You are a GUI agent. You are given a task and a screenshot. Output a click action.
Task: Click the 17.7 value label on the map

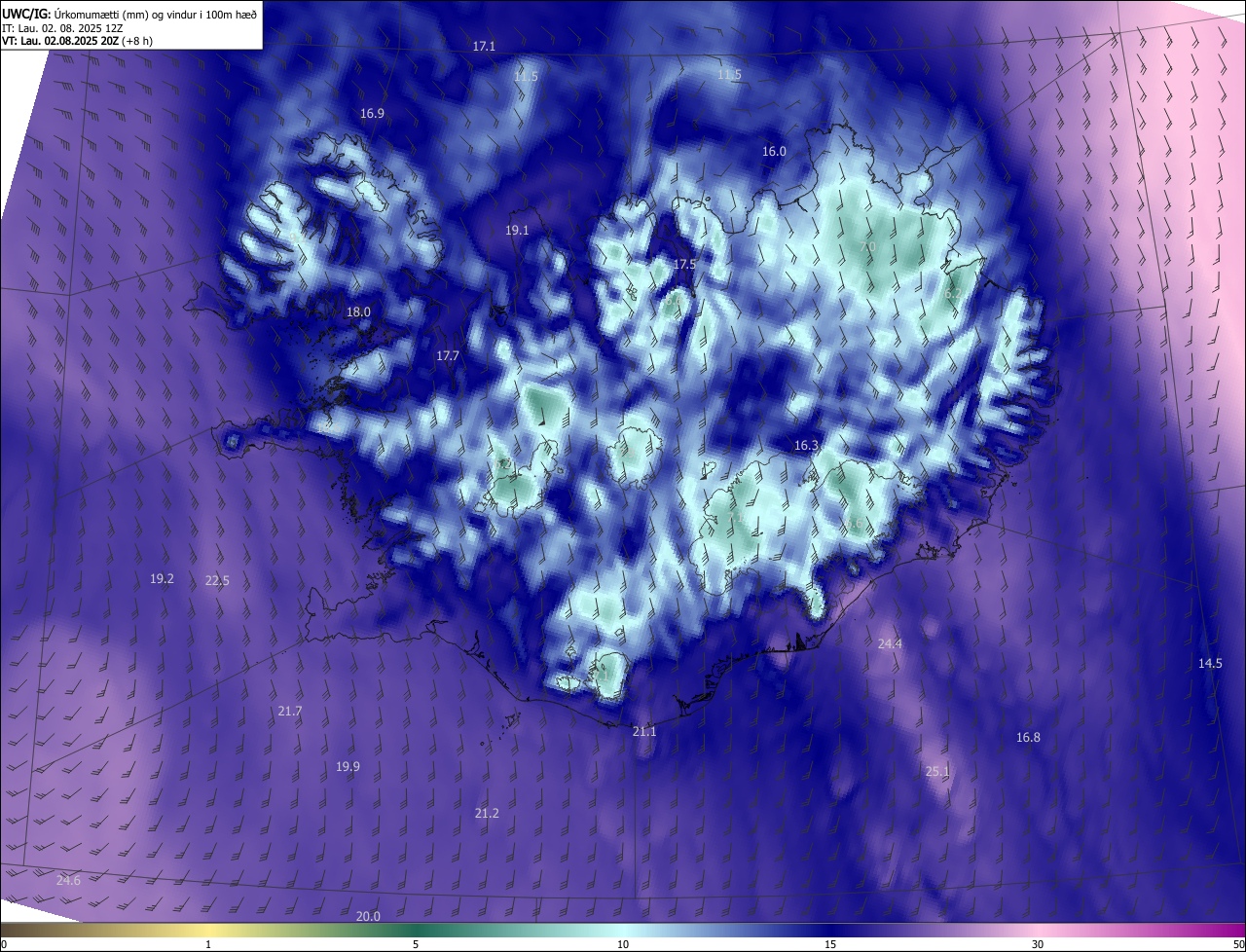[x=447, y=356]
